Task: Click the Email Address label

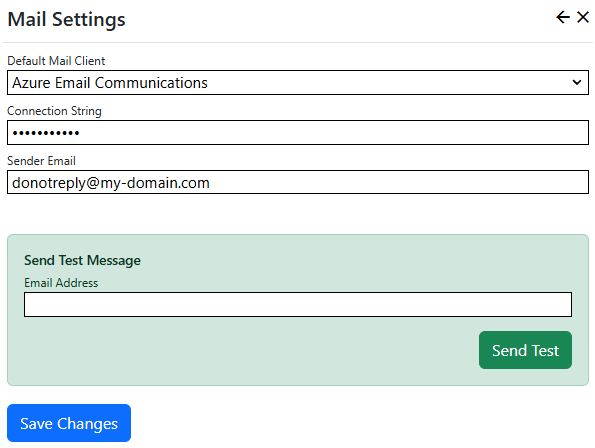Action: 61,283
